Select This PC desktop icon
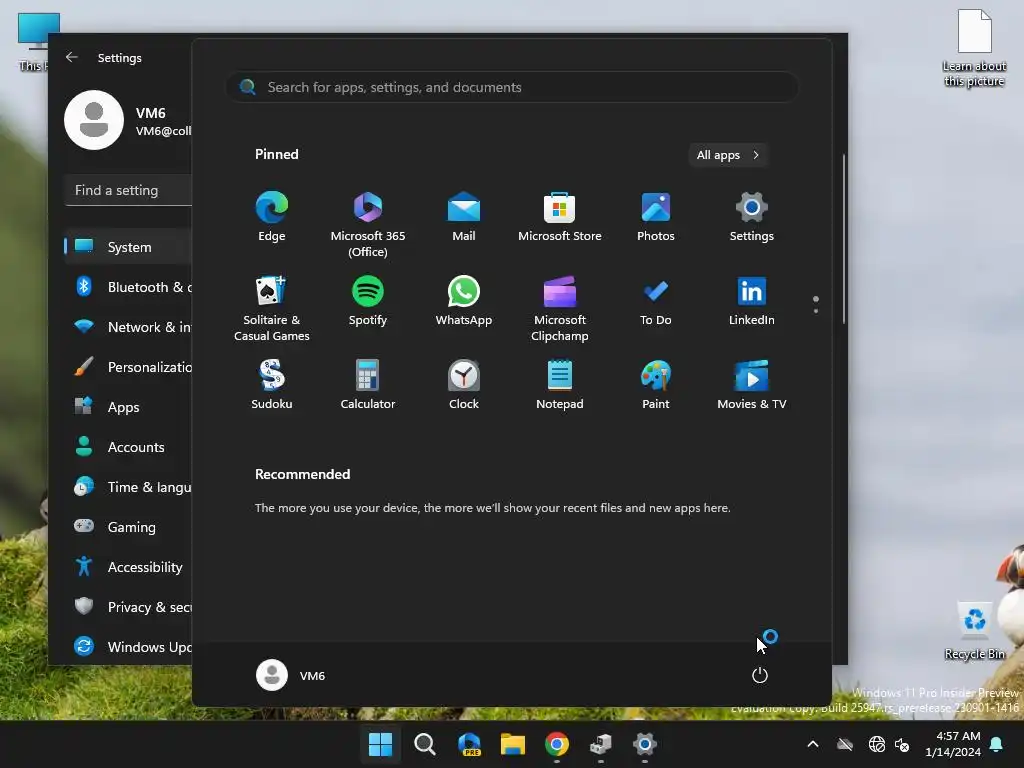The width and height of the screenshot is (1024, 768). pos(33,42)
